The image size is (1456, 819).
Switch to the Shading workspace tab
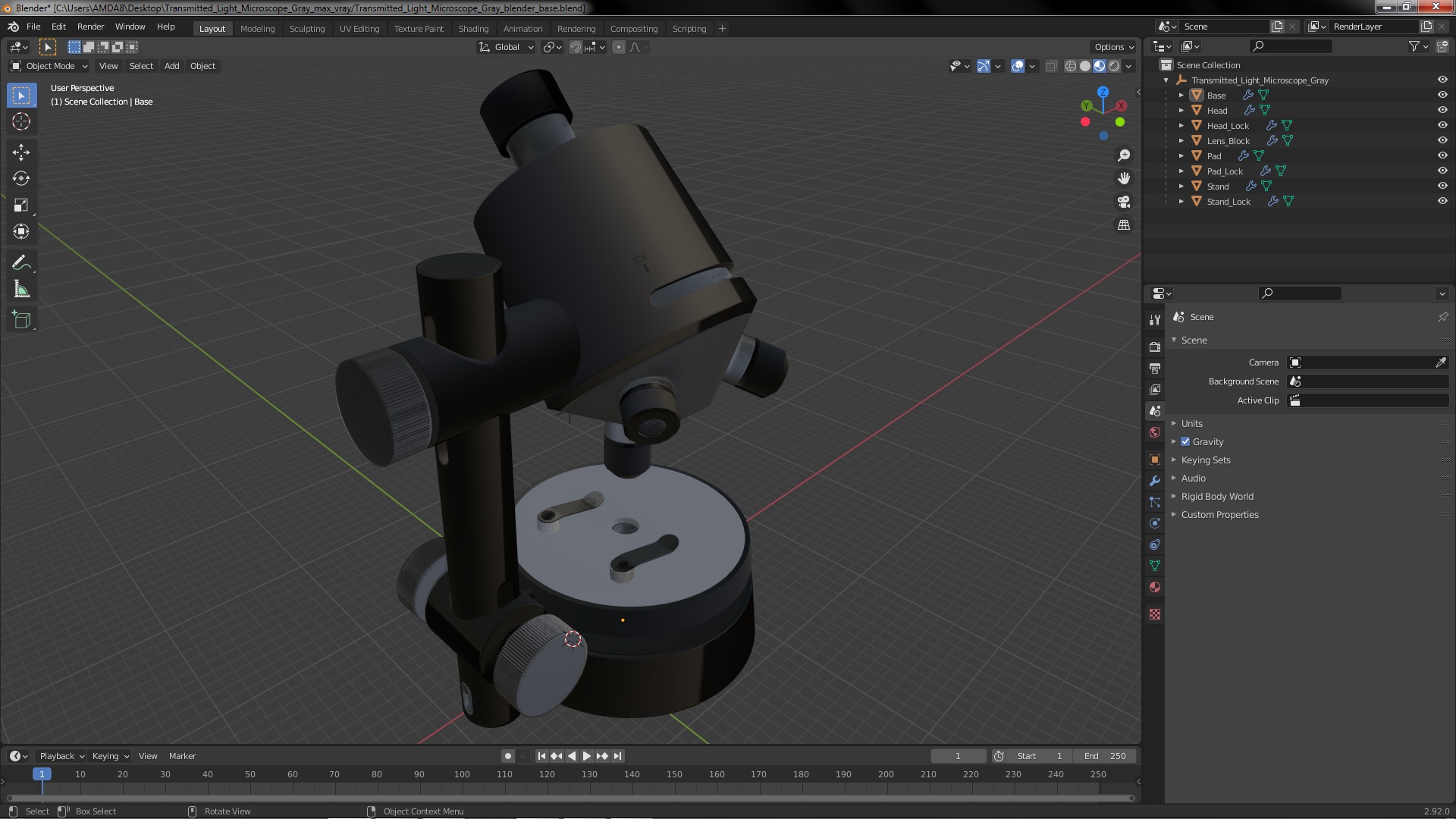[473, 28]
